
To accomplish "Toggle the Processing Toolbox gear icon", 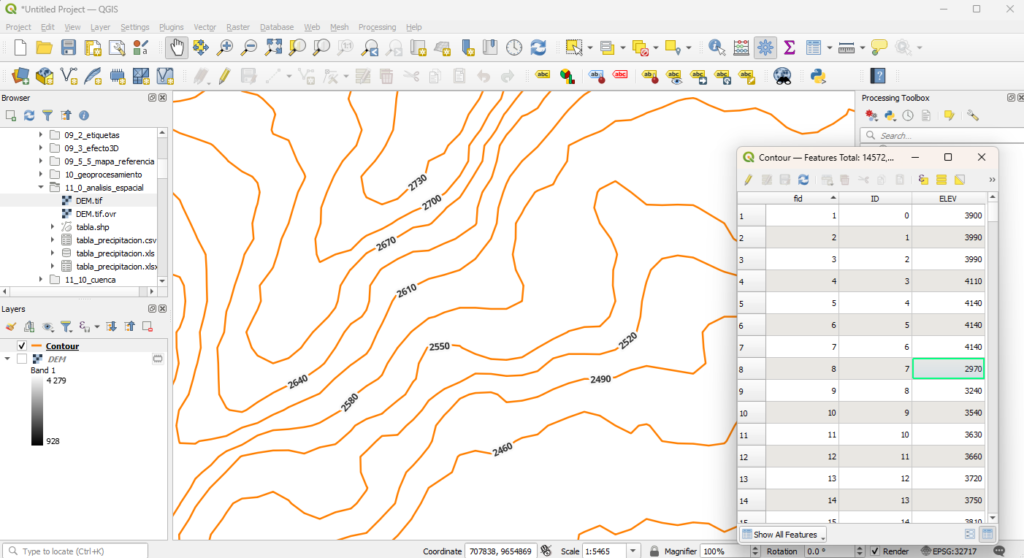I will (x=765, y=47).
